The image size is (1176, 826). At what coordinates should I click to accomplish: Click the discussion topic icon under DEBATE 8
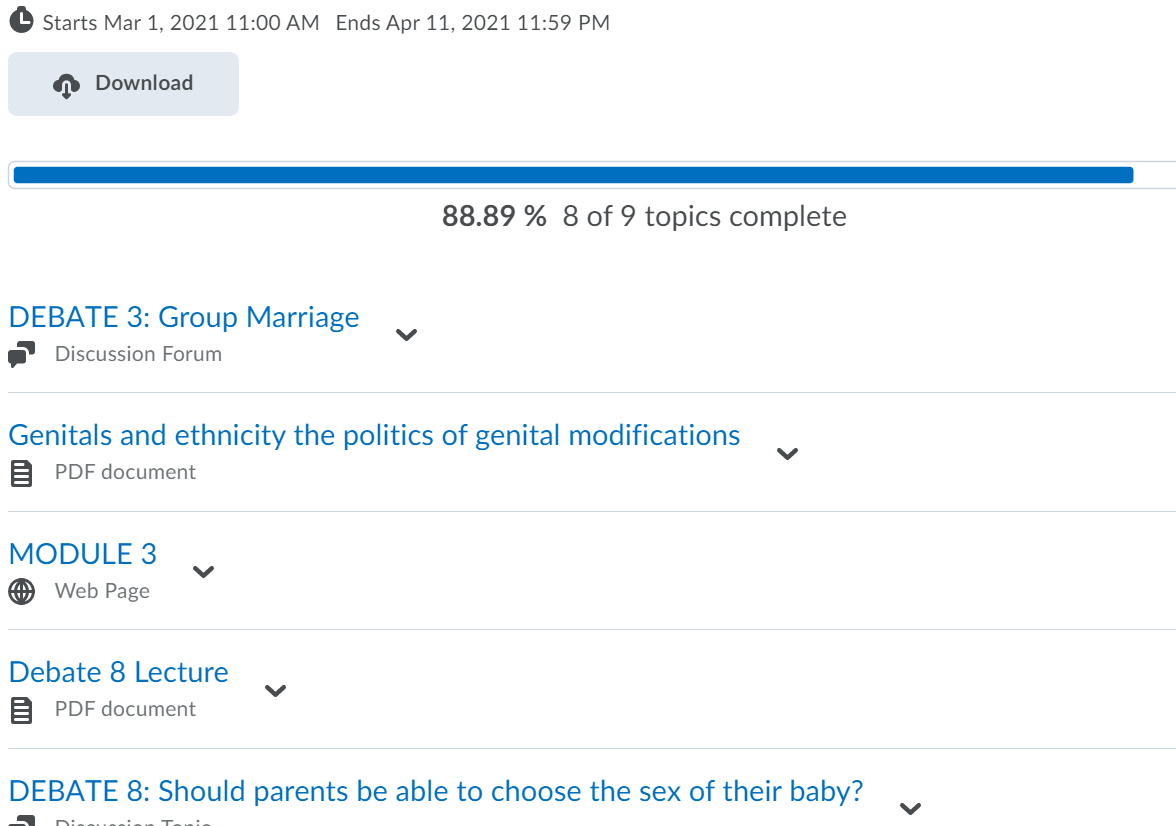coord(22,821)
